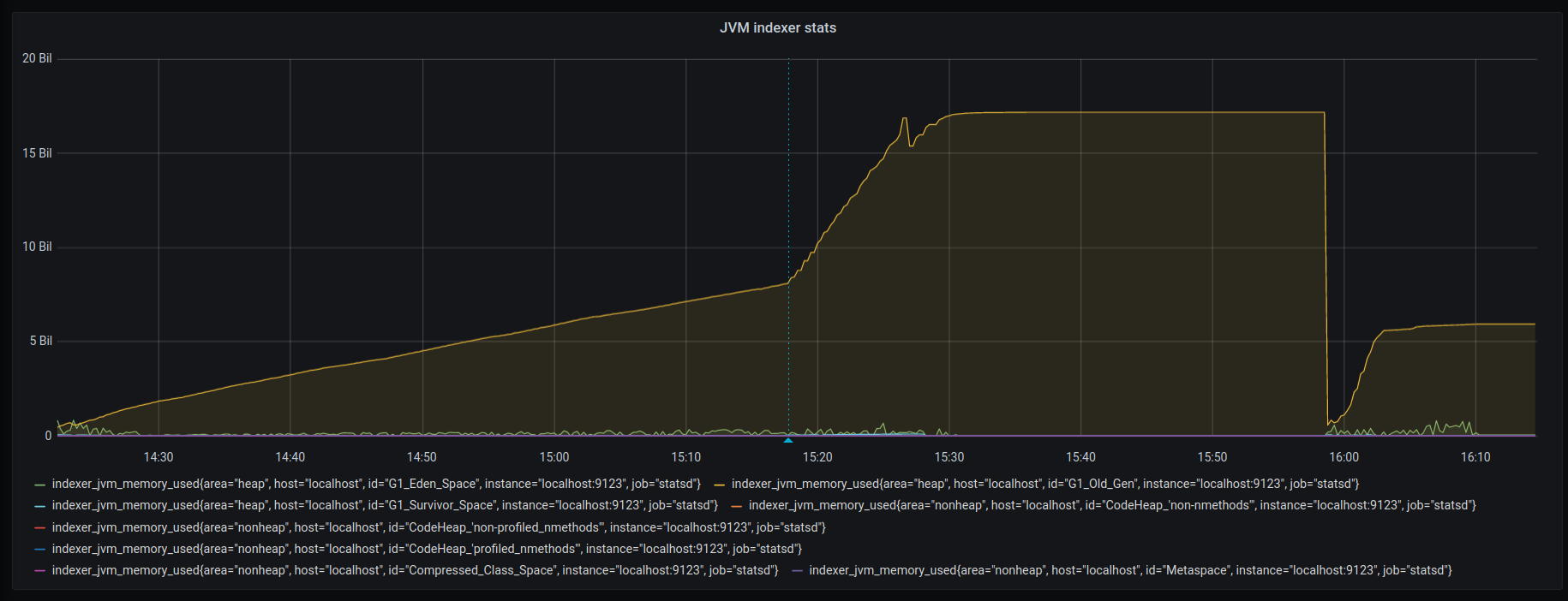Click the 10 Bil y-axis label
This screenshot has width=1568, height=601.
click(x=37, y=247)
